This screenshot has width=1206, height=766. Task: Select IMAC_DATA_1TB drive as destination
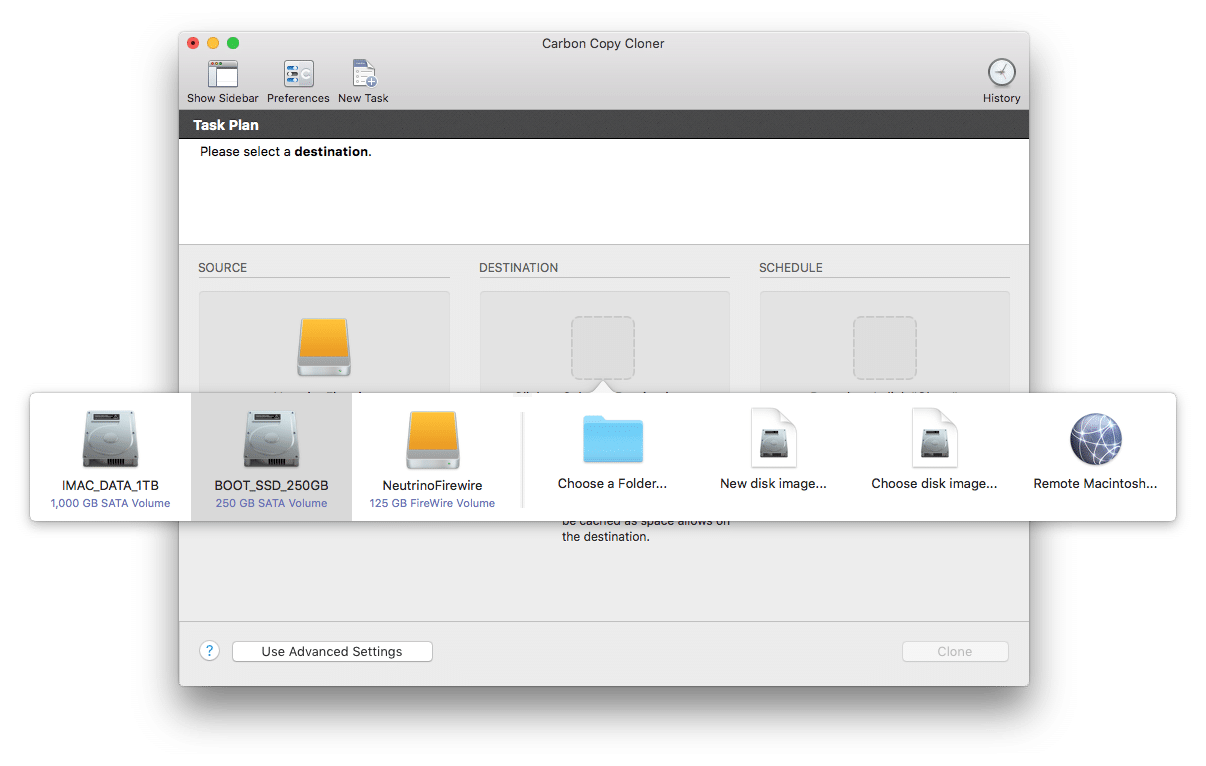point(110,441)
